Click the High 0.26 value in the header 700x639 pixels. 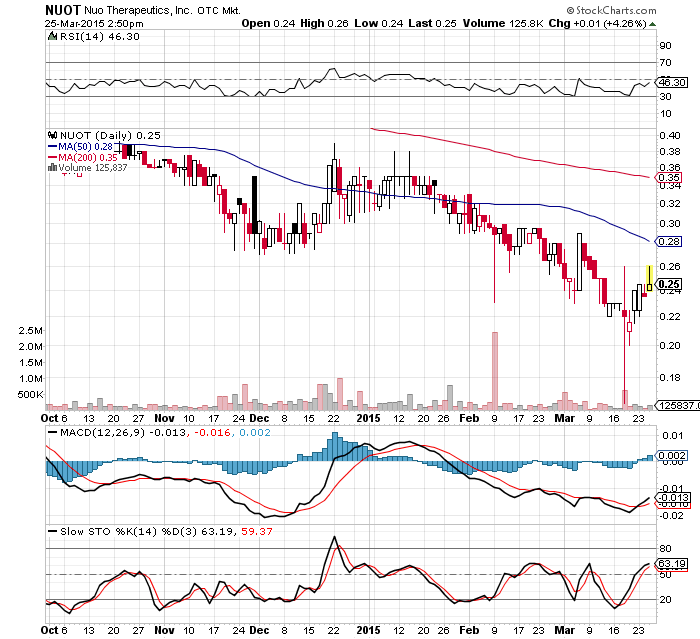(324, 23)
